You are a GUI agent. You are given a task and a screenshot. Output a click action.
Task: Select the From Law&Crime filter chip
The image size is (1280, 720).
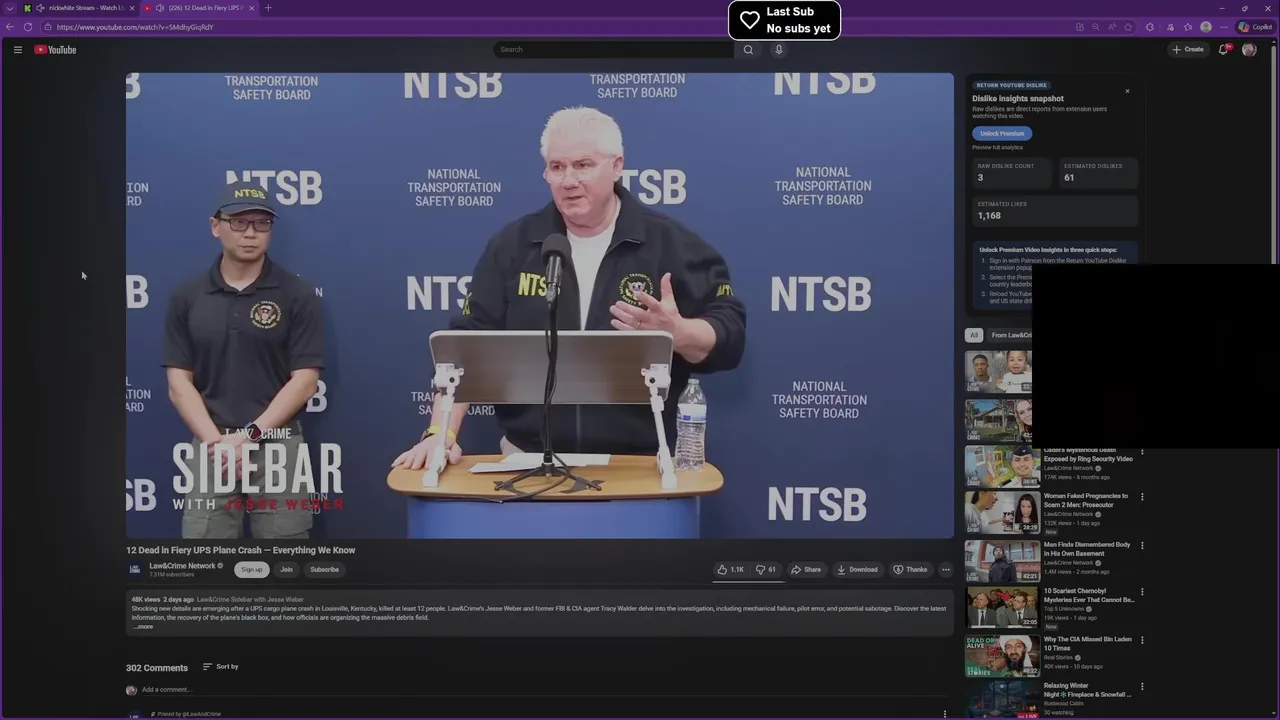pyautogui.click(x=1010, y=335)
